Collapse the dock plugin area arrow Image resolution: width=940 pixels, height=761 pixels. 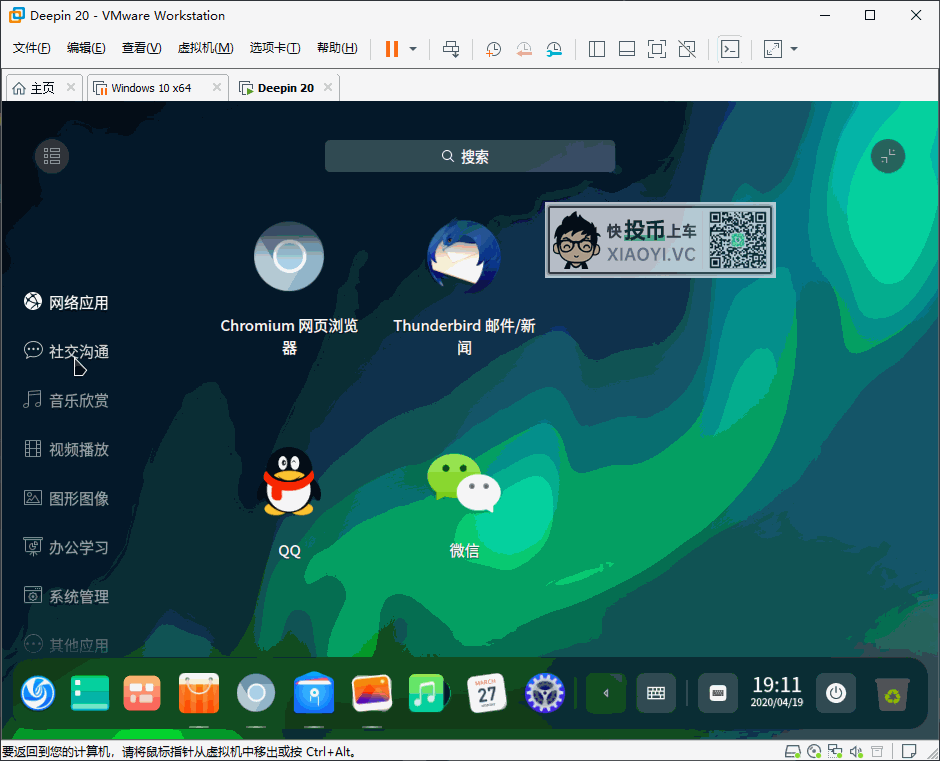(605, 693)
